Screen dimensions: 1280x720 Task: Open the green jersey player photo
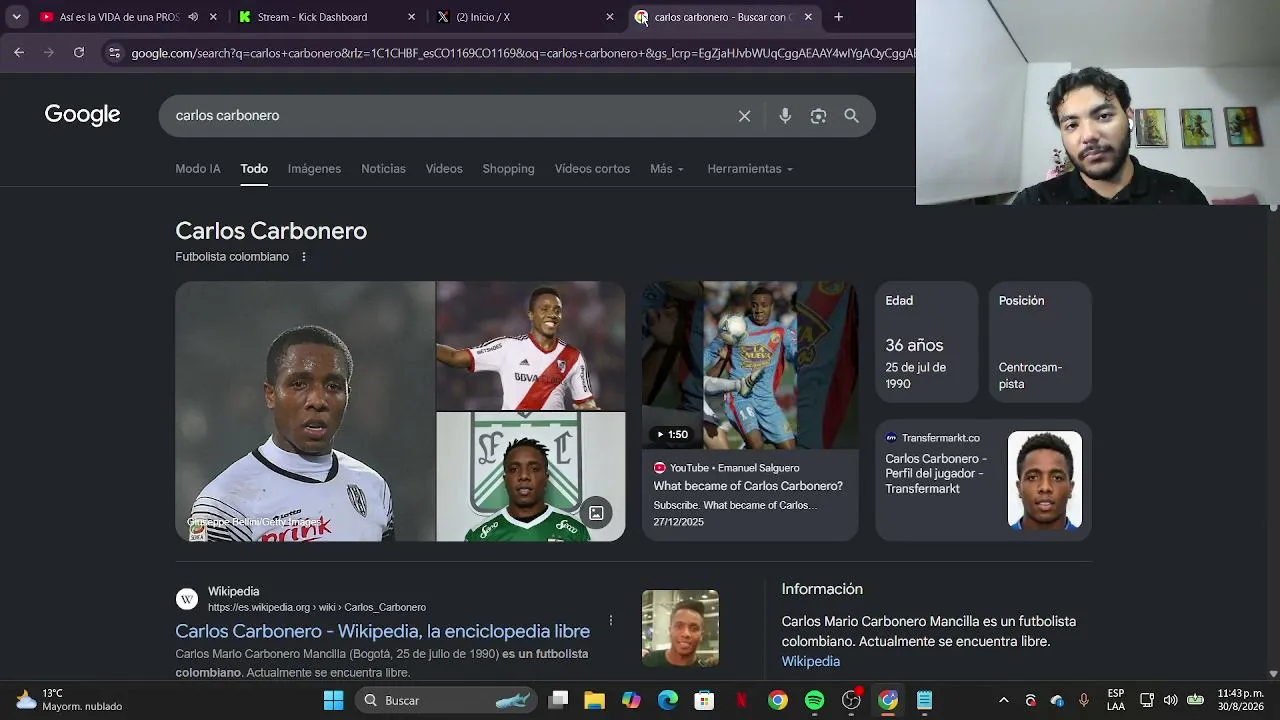pos(531,477)
